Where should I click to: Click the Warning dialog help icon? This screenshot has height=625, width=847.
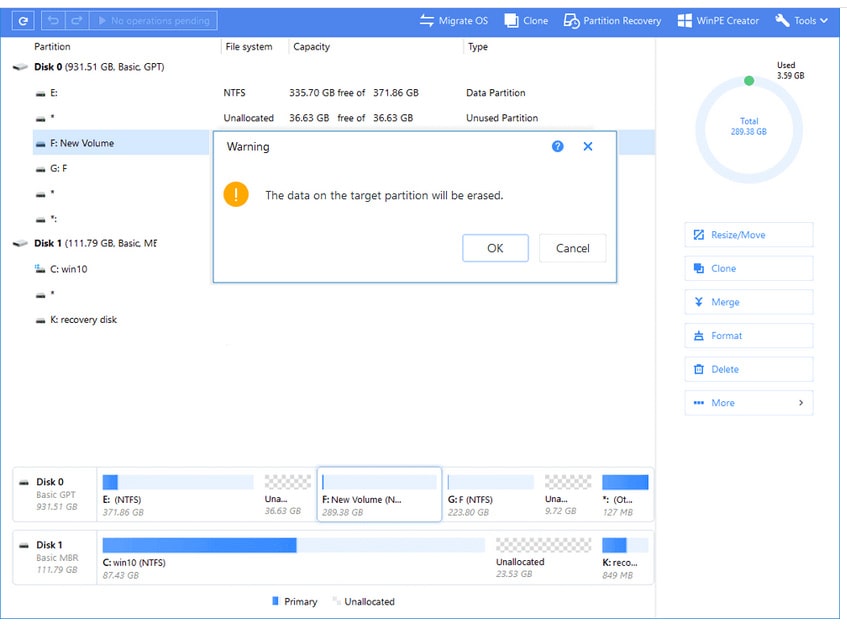coord(557,146)
